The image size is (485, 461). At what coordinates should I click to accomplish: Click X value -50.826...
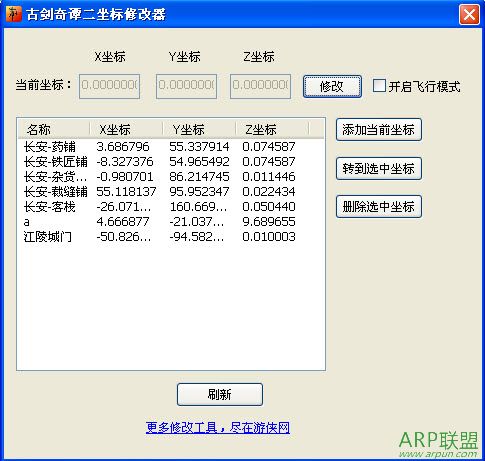pyautogui.click(x=124, y=237)
